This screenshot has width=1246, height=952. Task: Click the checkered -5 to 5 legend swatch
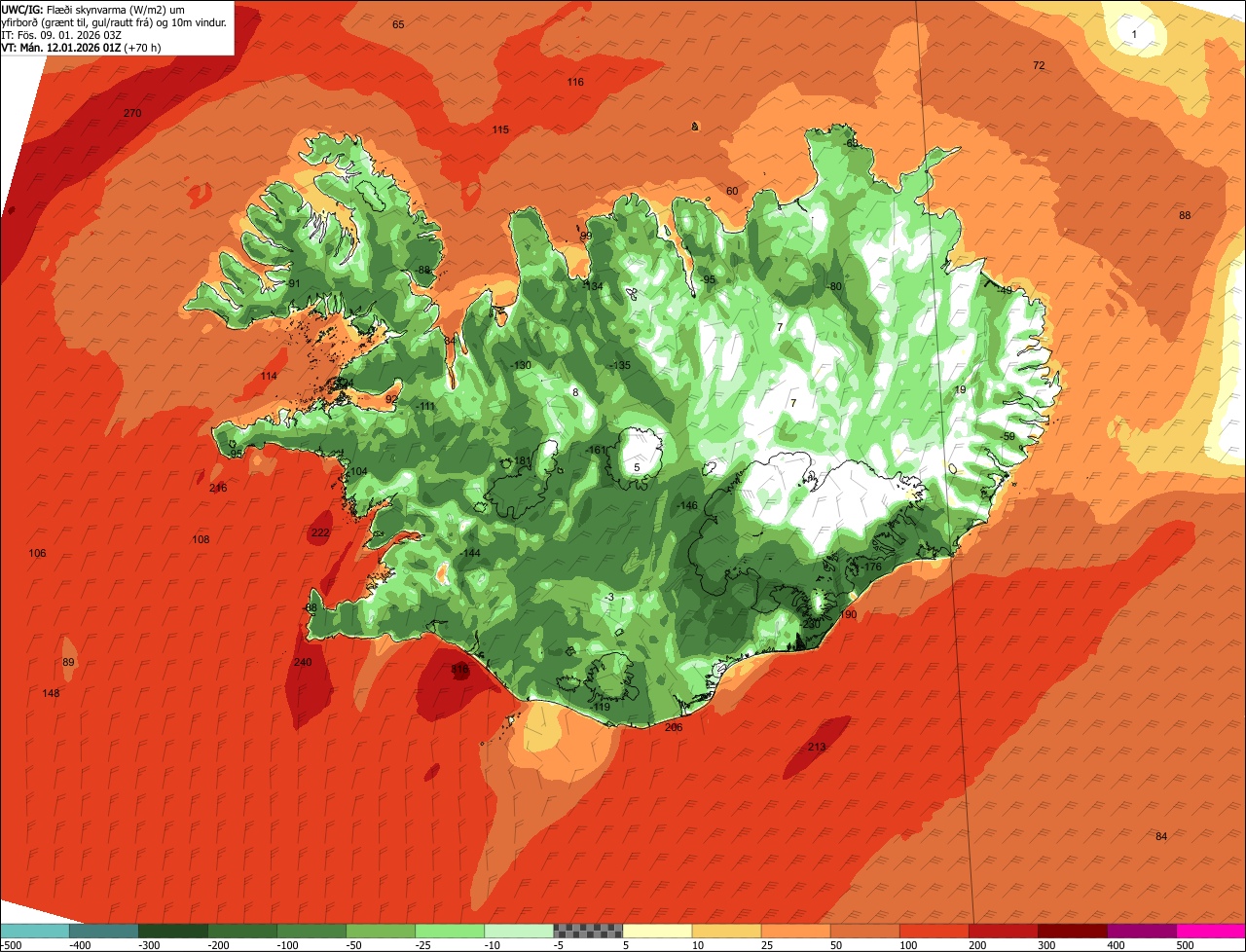(x=588, y=931)
